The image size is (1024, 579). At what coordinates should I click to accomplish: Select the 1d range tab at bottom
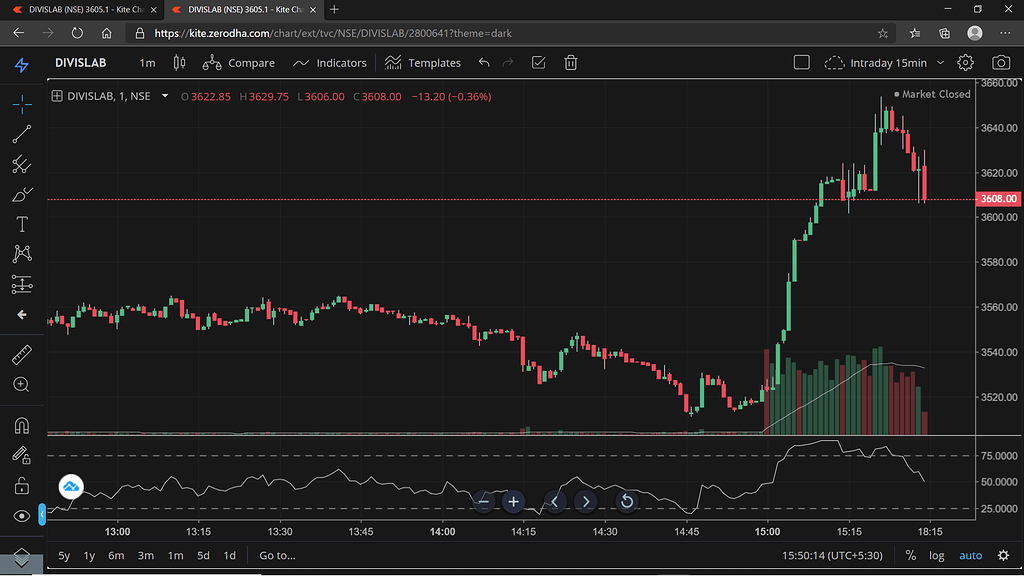[231, 555]
